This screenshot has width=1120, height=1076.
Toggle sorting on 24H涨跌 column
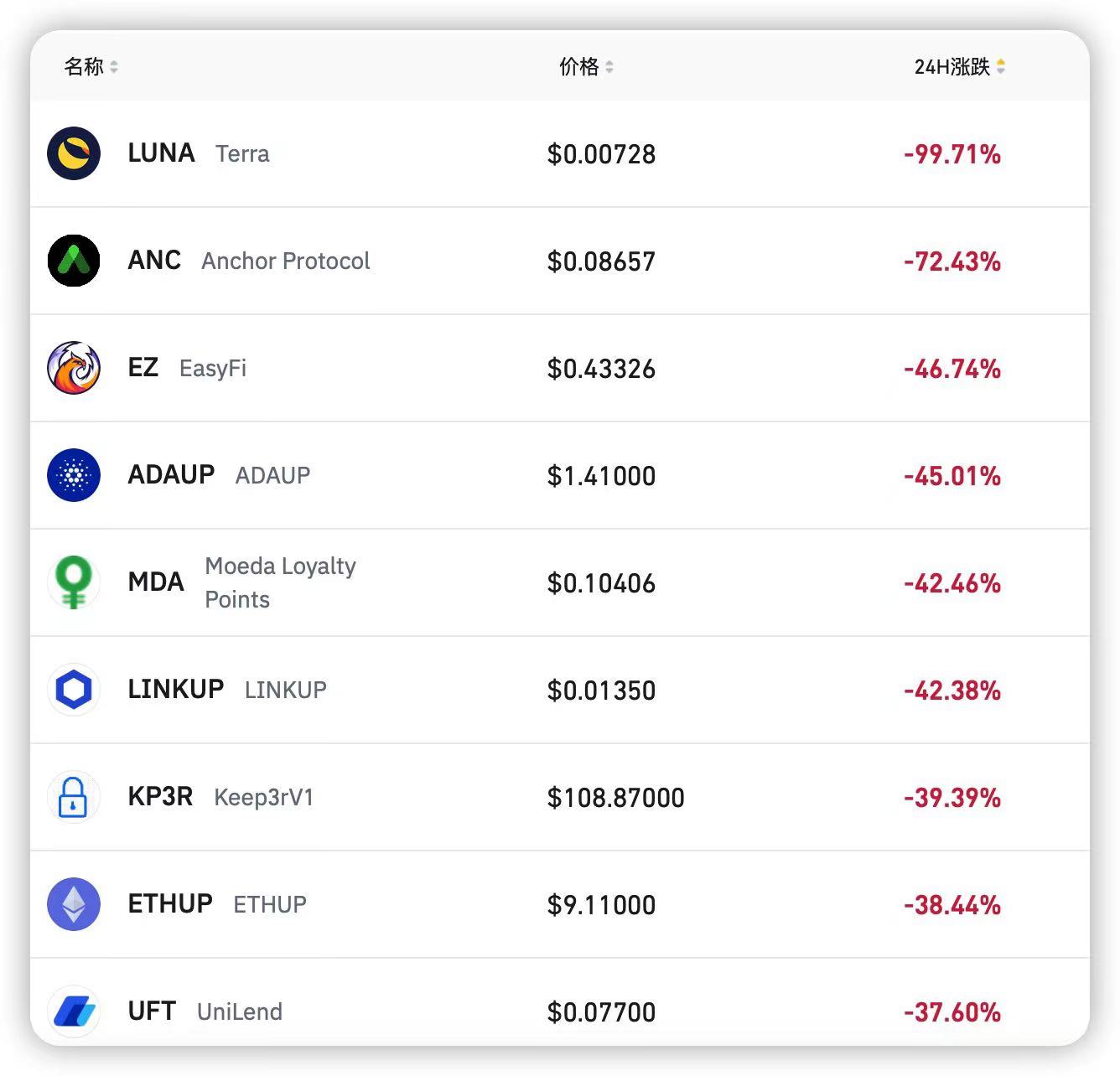959,66
